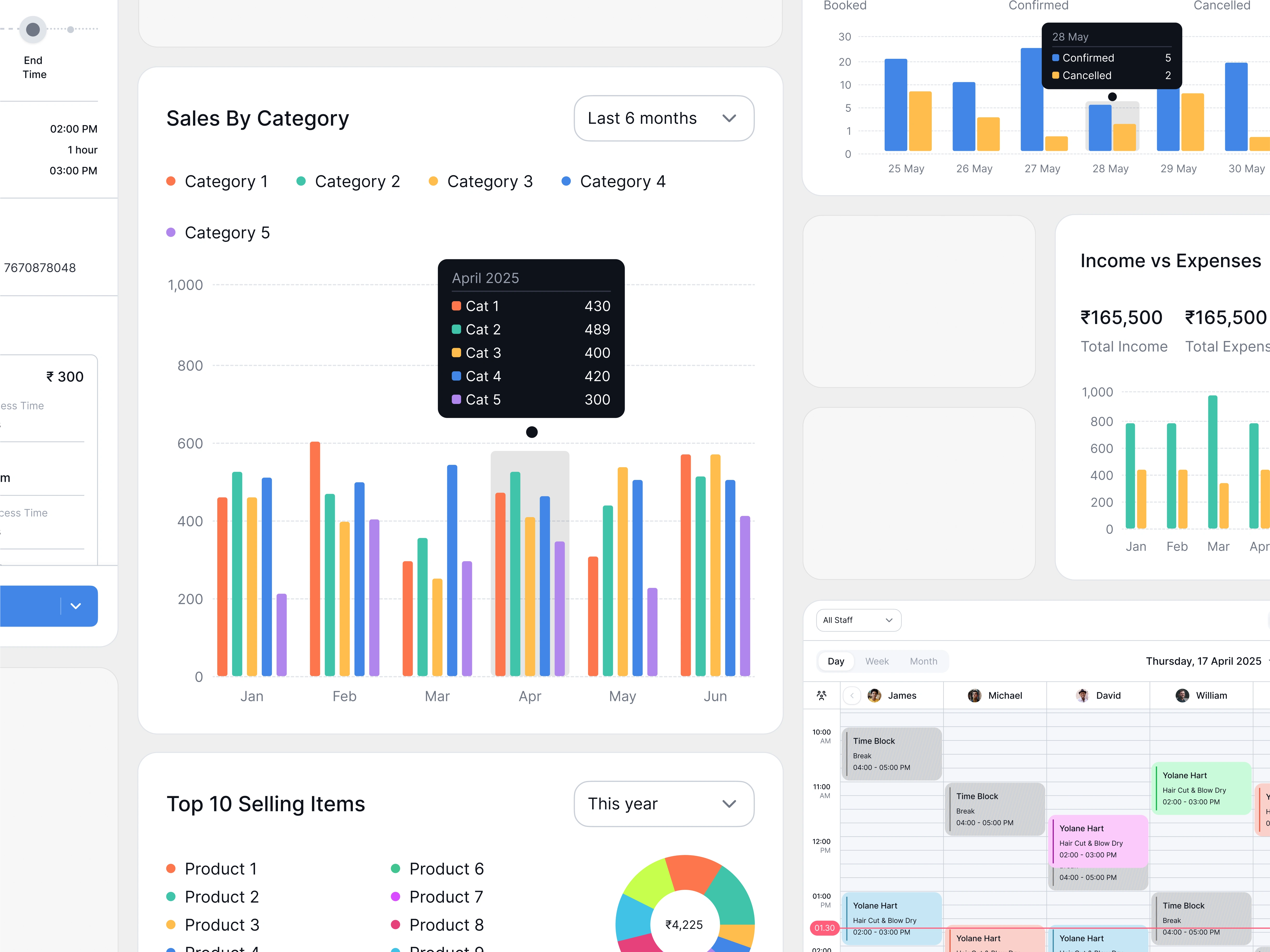Open the This year dropdown
The height and width of the screenshot is (952, 1270).
pos(664,803)
